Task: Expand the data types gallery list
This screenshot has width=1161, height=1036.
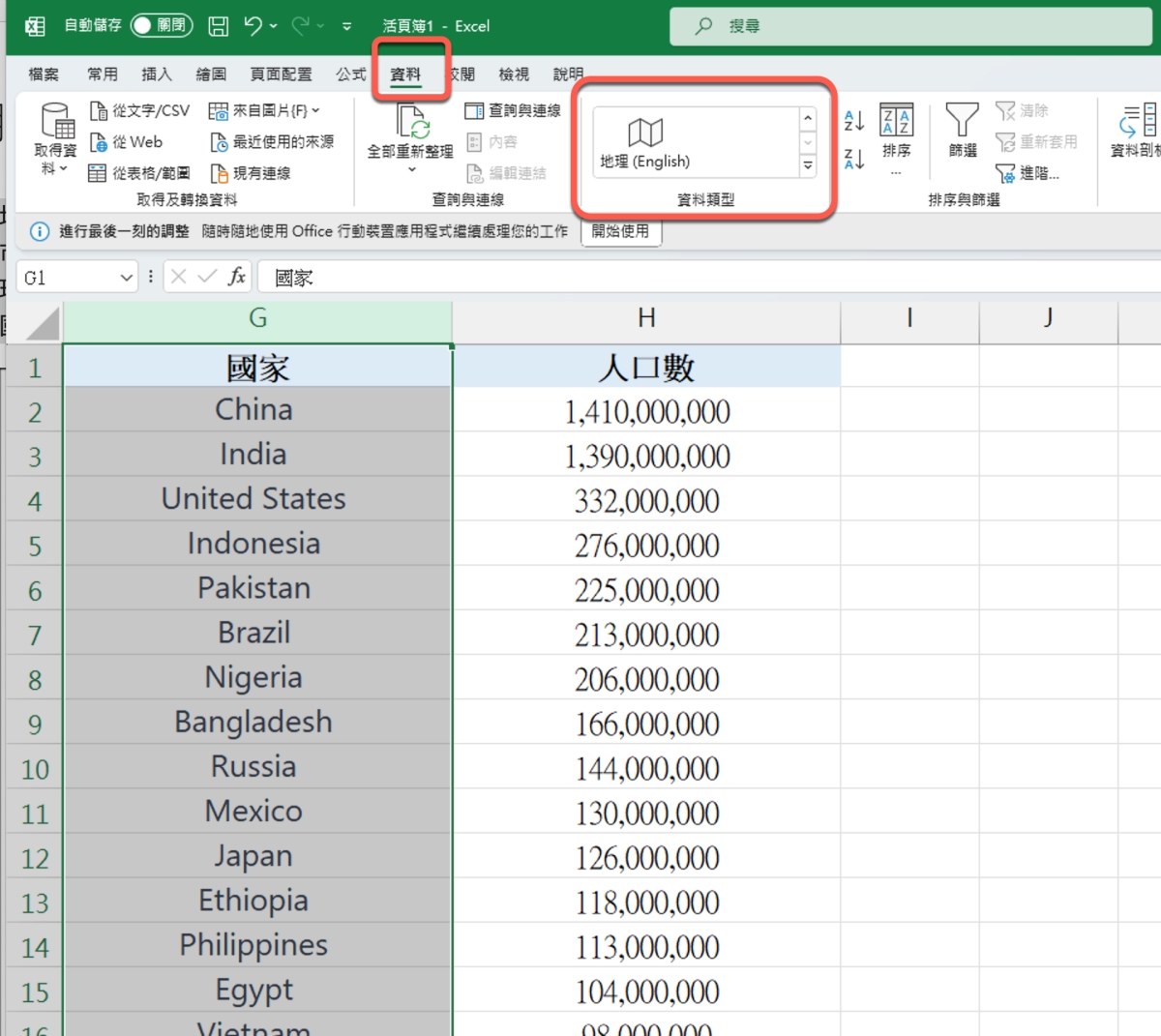Action: [808, 166]
